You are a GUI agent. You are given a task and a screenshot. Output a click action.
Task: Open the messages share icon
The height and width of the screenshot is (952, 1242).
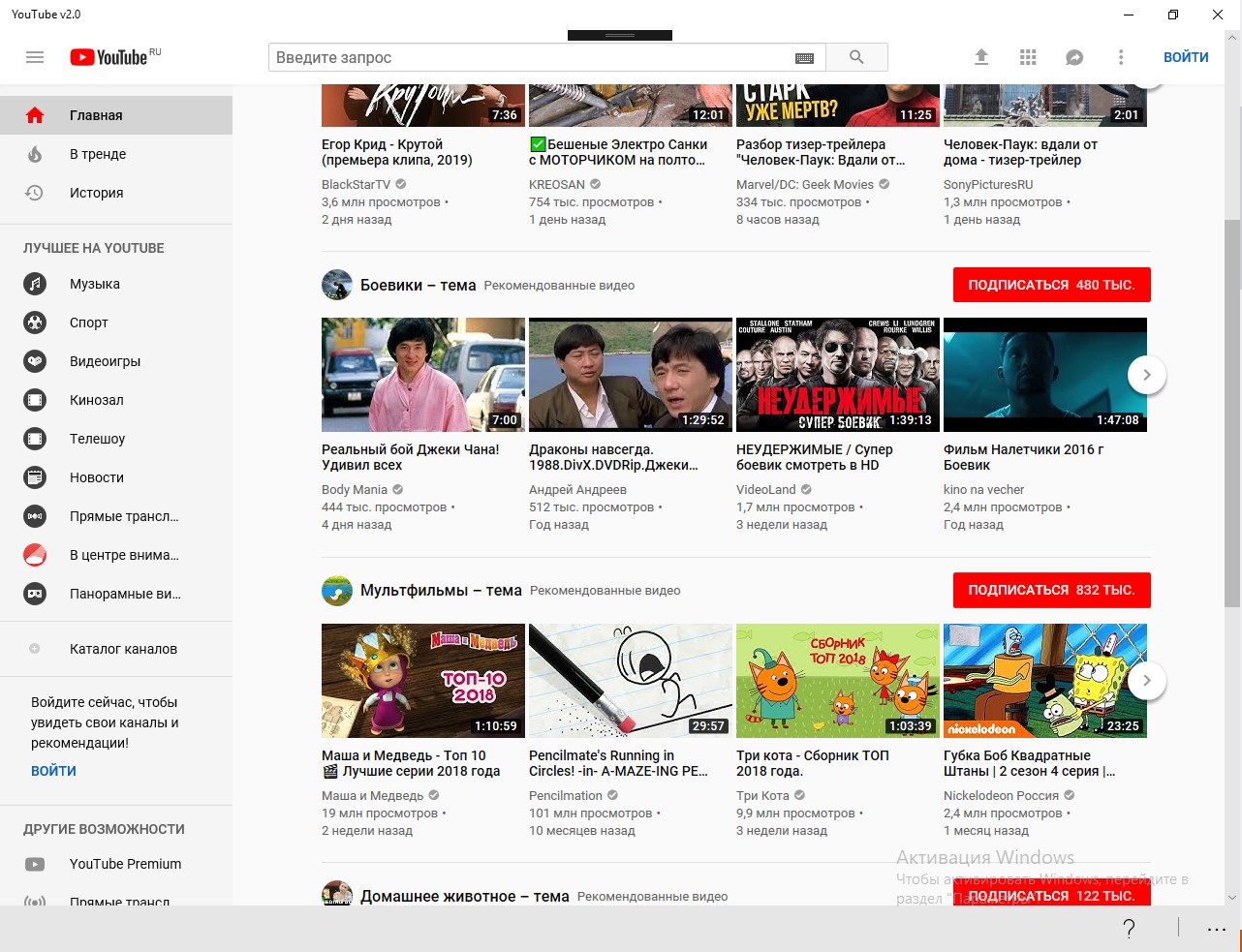coord(1074,57)
